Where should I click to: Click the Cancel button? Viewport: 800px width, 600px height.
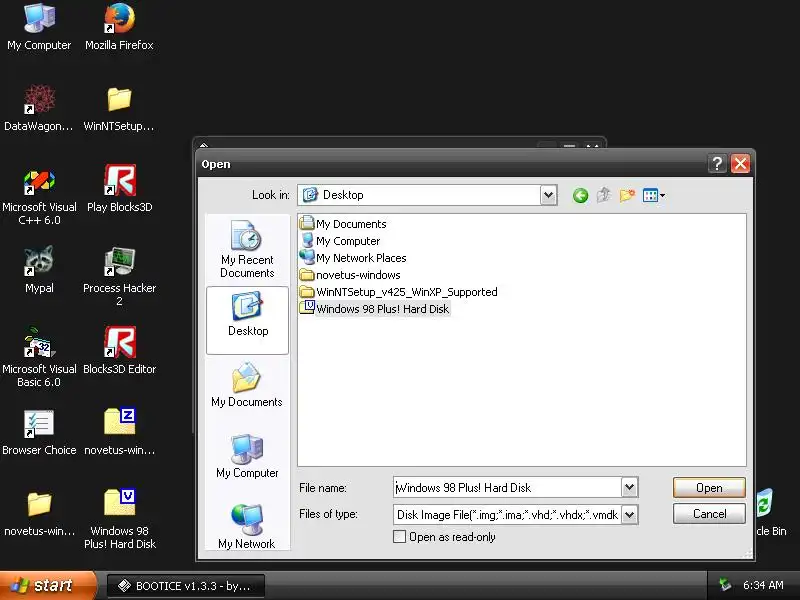click(709, 514)
